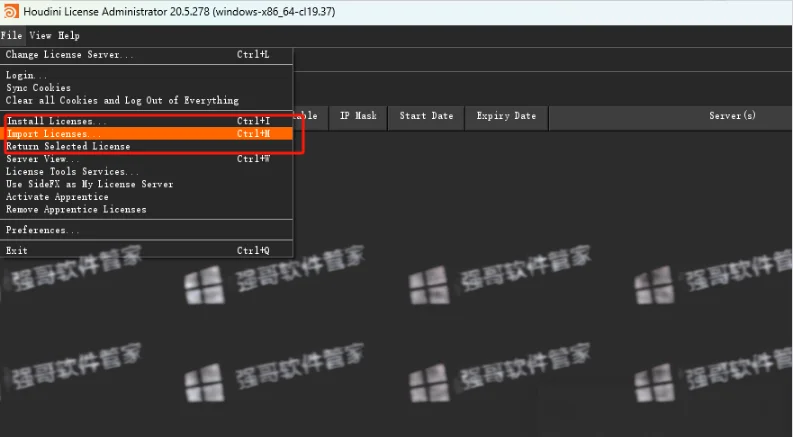Viewport: 793px width, 437px height.
Task: Click Return Selected License entry
Action: pos(147,146)
